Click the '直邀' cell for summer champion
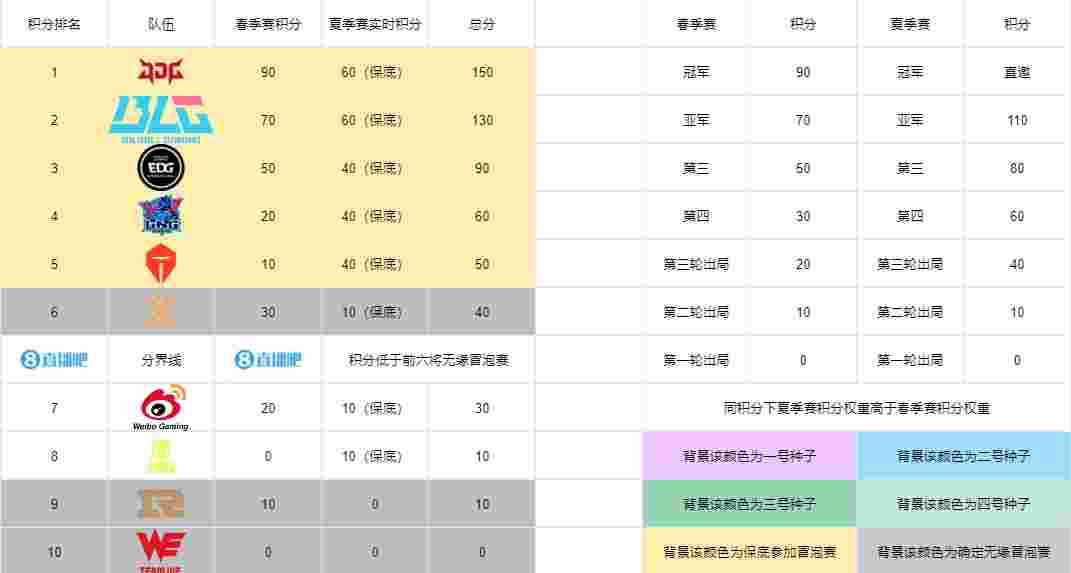 pos(1016,72)
